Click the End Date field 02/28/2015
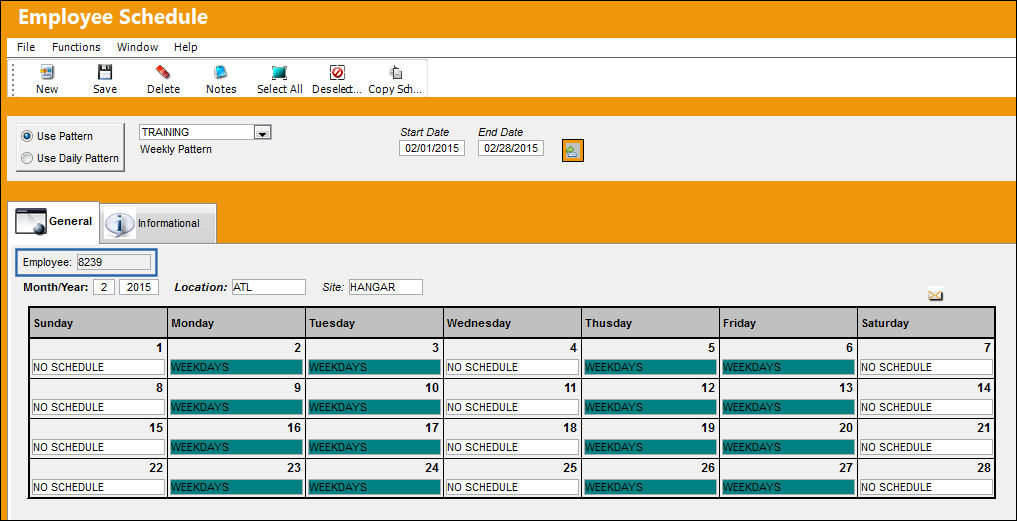The image size is (1017, 521). (x=511, y=149)
